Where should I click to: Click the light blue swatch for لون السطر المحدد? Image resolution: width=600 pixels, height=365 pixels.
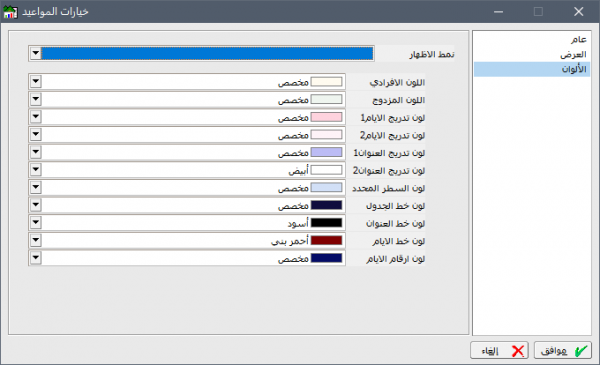326,187
